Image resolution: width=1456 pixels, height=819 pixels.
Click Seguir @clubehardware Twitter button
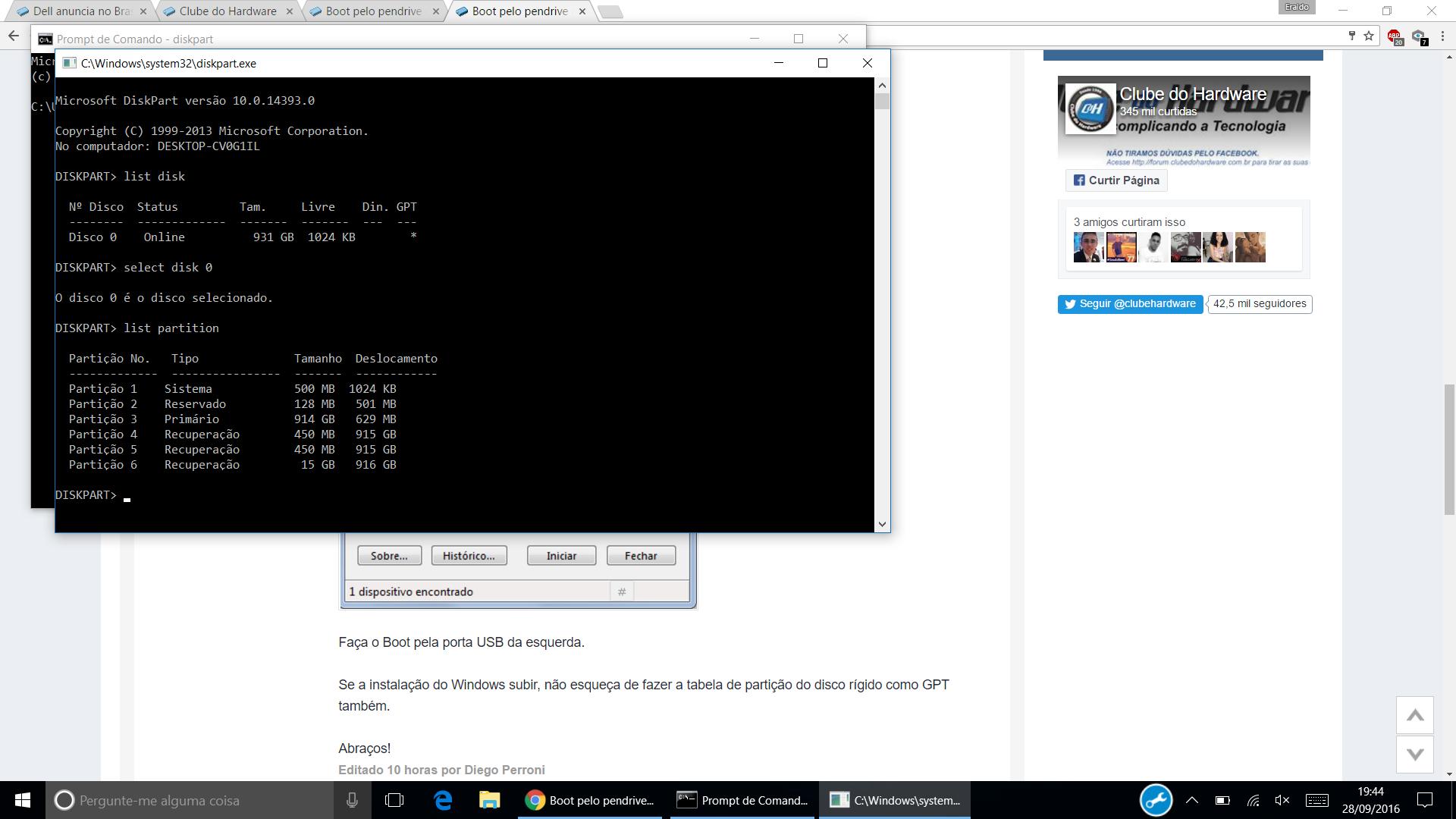1130,304
